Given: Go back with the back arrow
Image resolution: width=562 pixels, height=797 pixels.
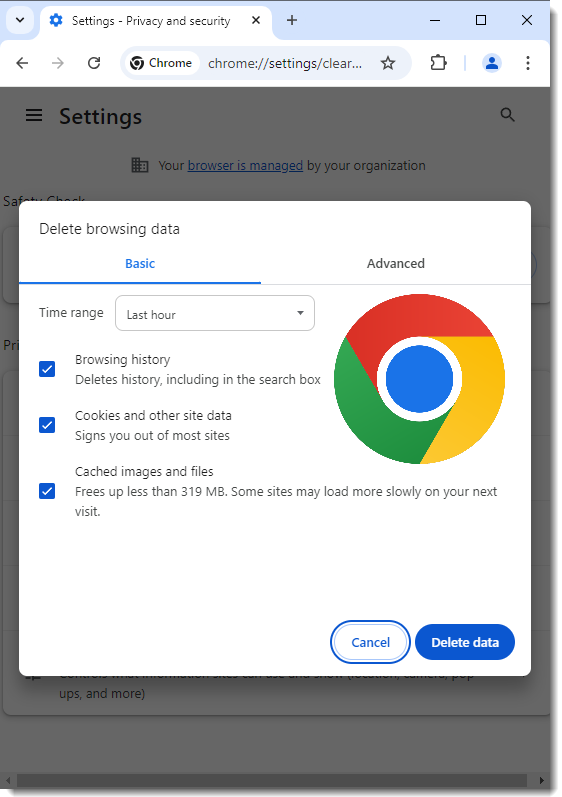Looking at the screenshot, I should coord(22,63).
